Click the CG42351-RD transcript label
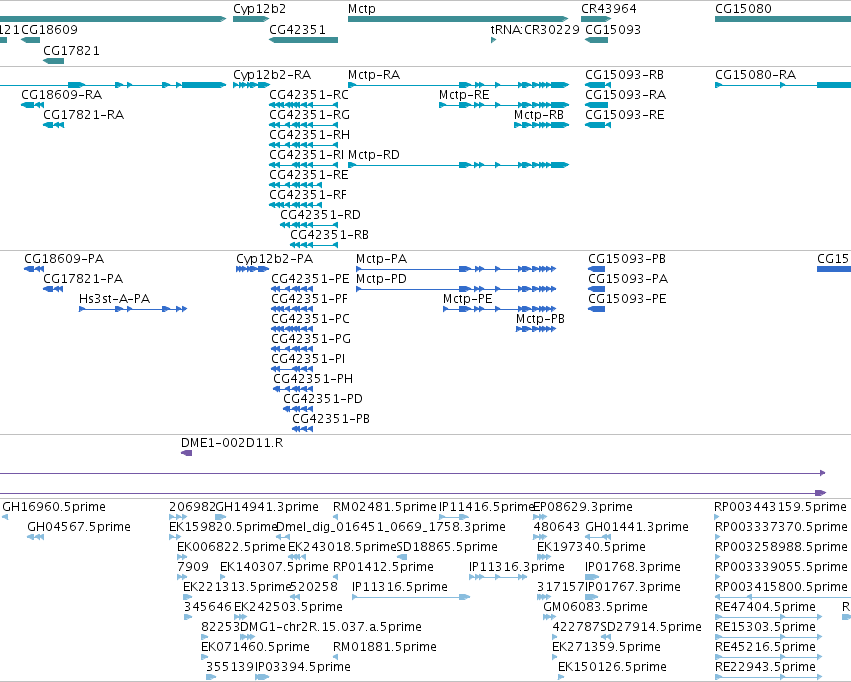Viewport: 851px width, 682px height. pyautogui.click(x=320, y=215)
